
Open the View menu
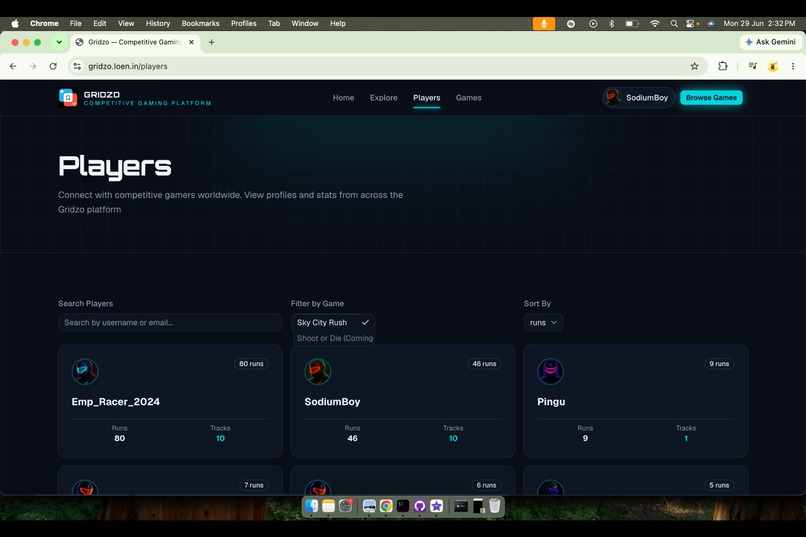coord(126,24)
